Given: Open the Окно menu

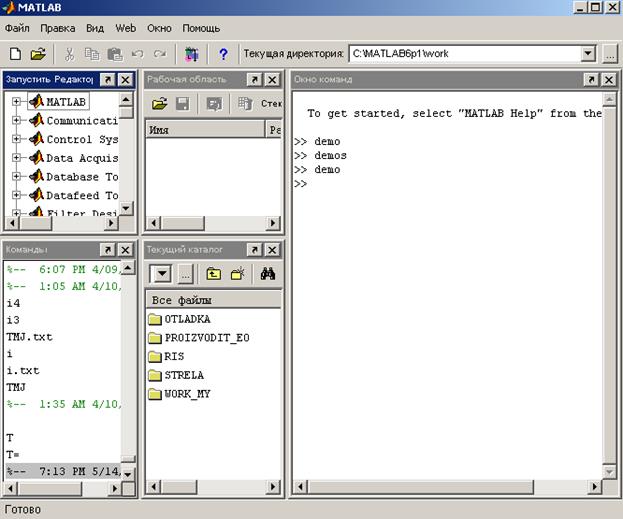Looking at the screenshot, I should click(159, 28).
